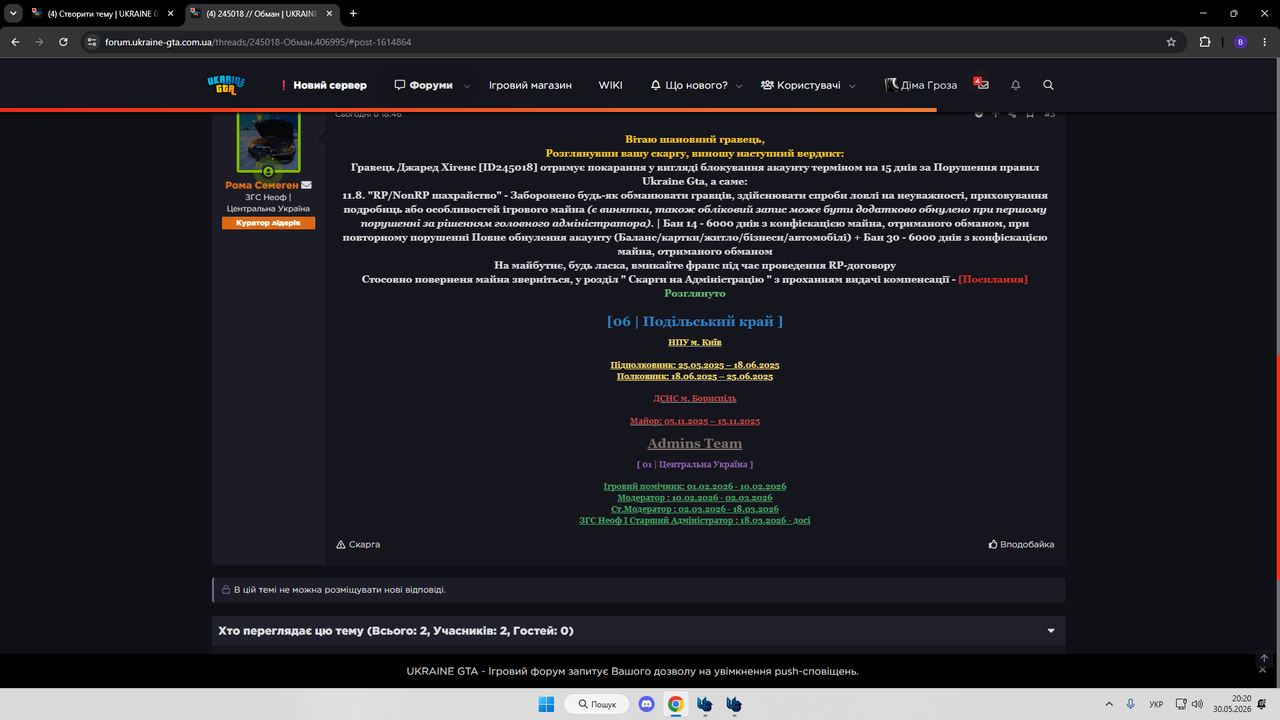Click microphone icon in system tray
The width and height of the screenshot is (1280, 720).
click(x=1131, y=704)
